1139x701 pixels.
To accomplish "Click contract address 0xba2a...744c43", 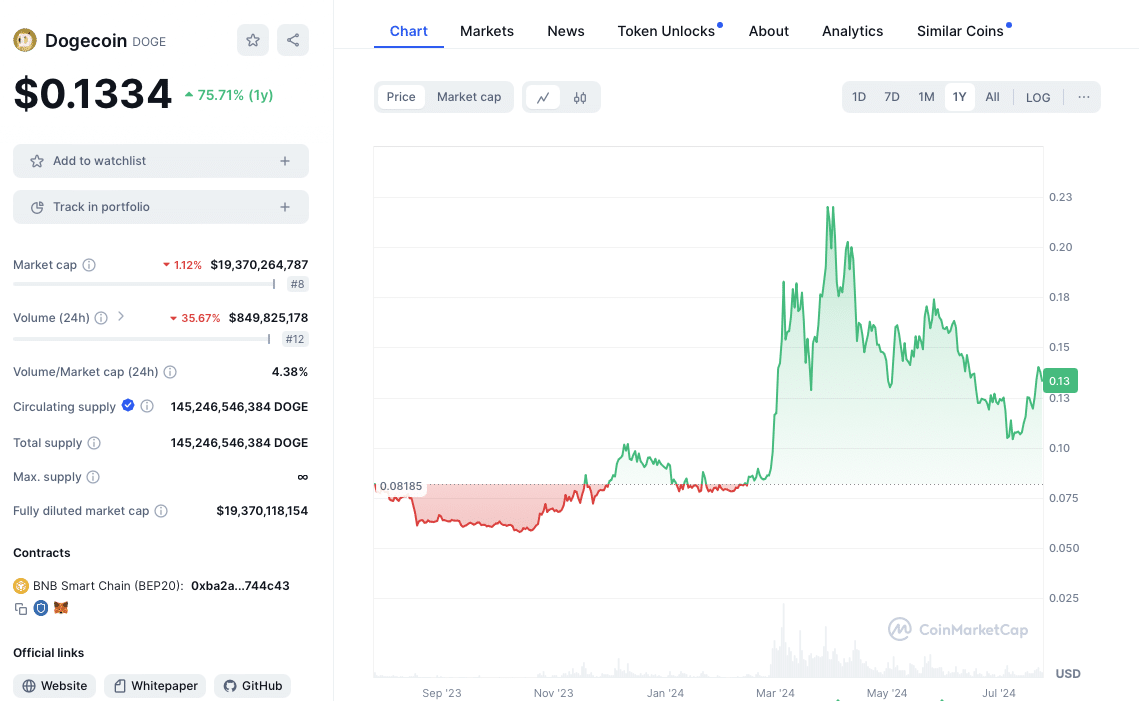I will point(240,585).
